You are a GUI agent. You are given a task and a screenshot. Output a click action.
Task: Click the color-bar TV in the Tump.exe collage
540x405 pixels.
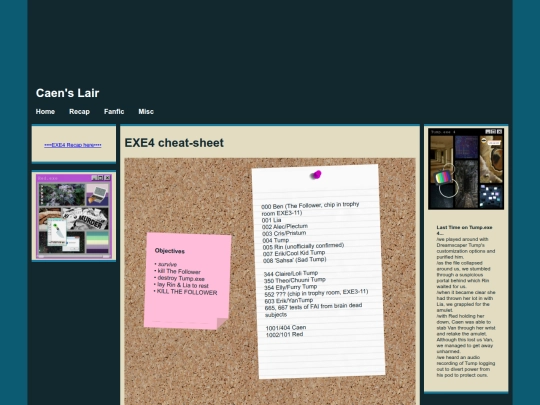[443, 178]
